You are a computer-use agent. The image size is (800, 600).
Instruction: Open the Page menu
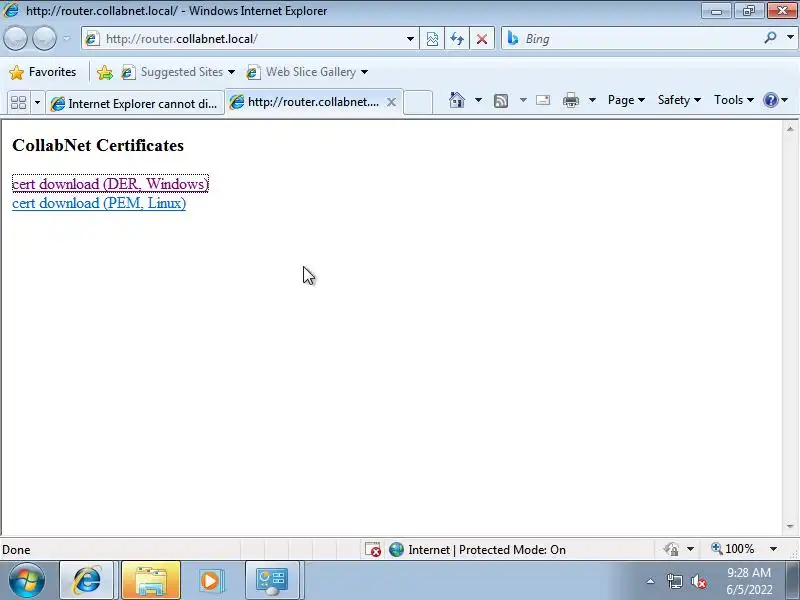[x=627, y=100]
